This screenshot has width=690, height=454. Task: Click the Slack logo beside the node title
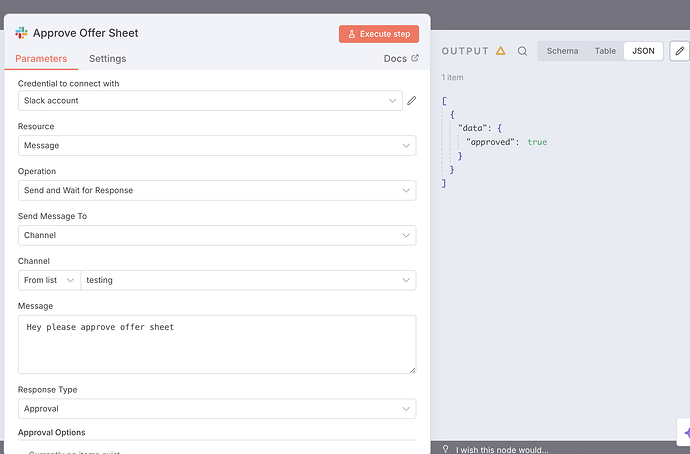click(x=22, y=33)
